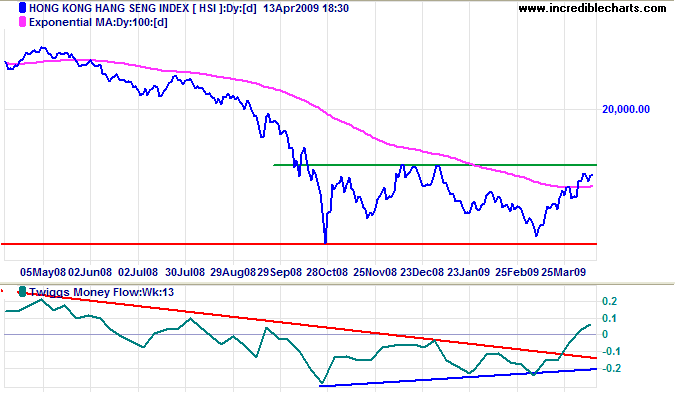
Task: Click the '28Oct08' date label
Action: (x=327, y=272)
